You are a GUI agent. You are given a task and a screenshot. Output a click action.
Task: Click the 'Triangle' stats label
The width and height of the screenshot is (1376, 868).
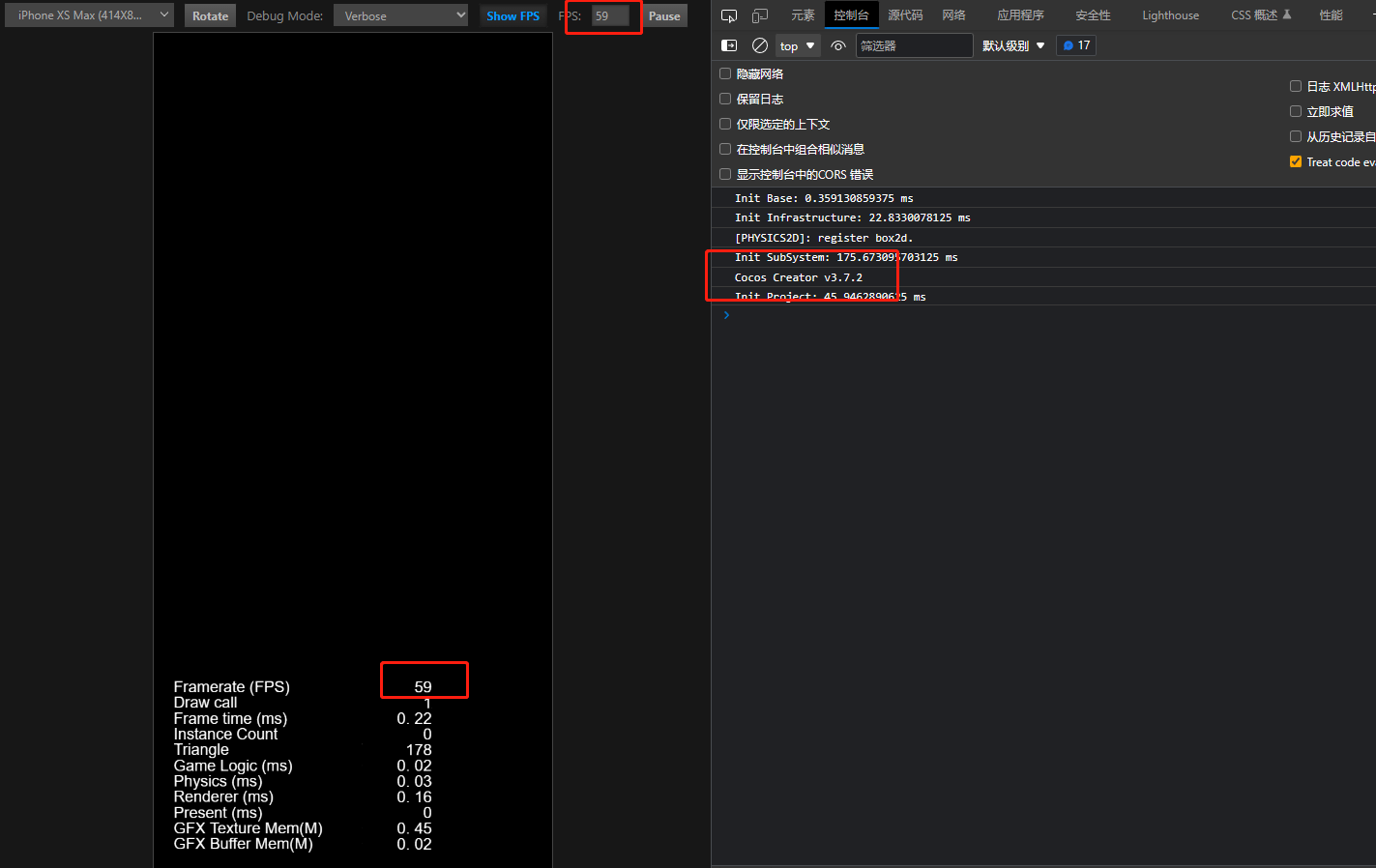coord(201,750)
